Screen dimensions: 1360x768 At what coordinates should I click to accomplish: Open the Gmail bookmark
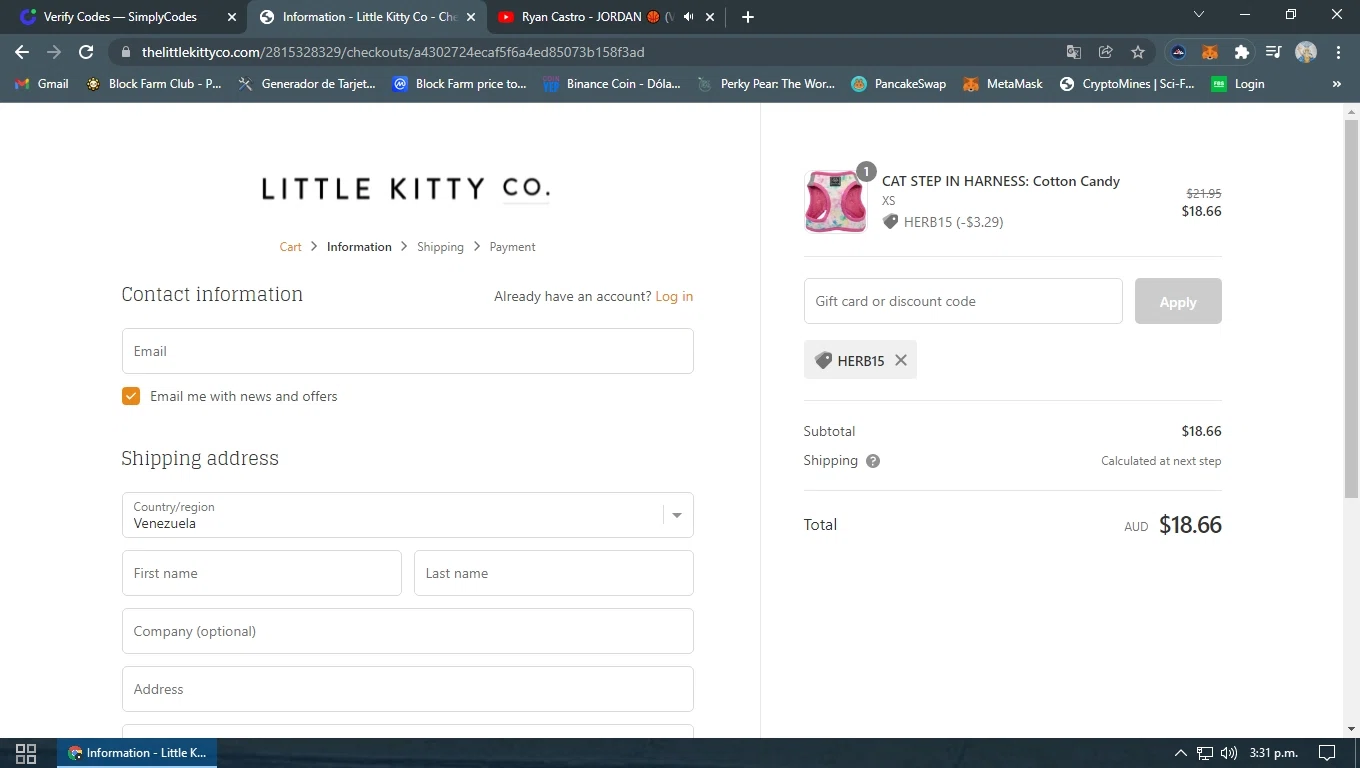[42, 84]
